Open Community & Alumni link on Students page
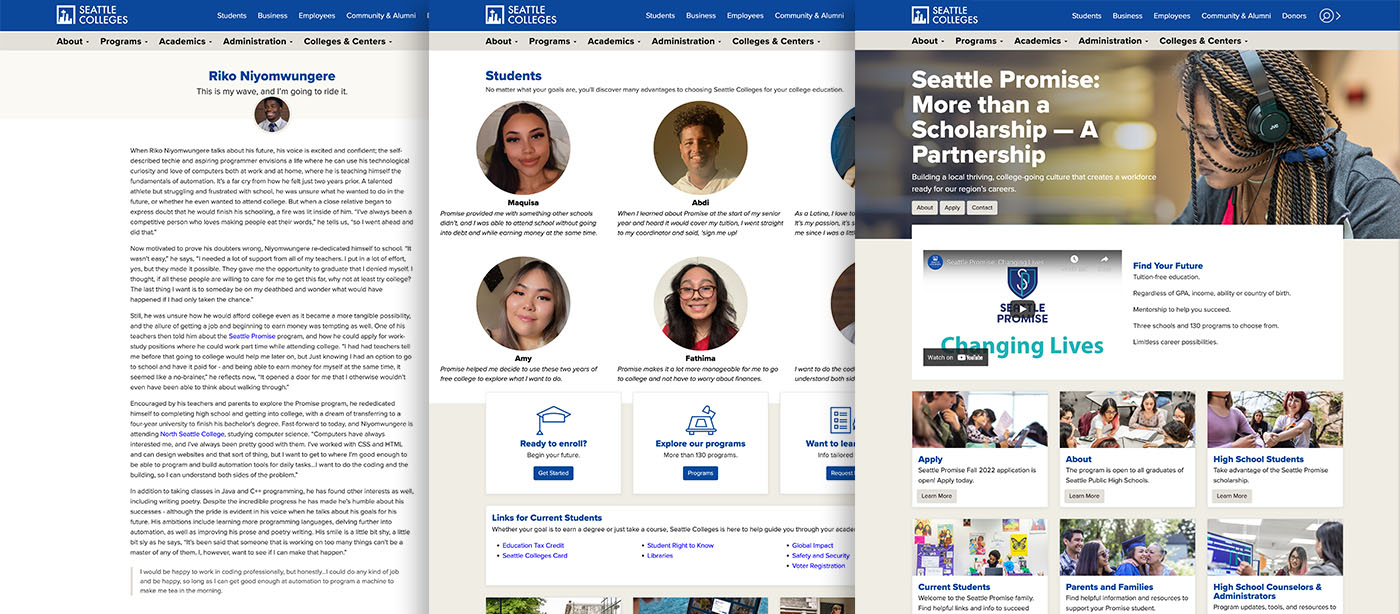 click(810, 16)
